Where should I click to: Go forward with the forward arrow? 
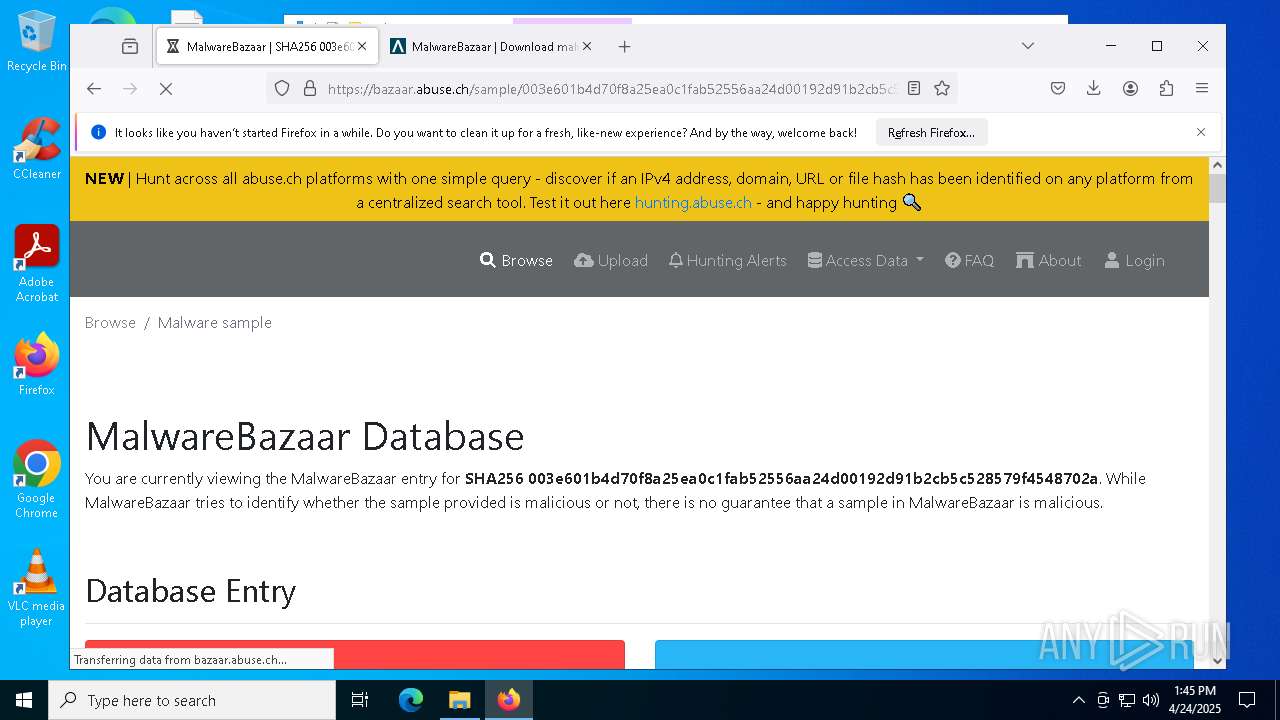130,89
